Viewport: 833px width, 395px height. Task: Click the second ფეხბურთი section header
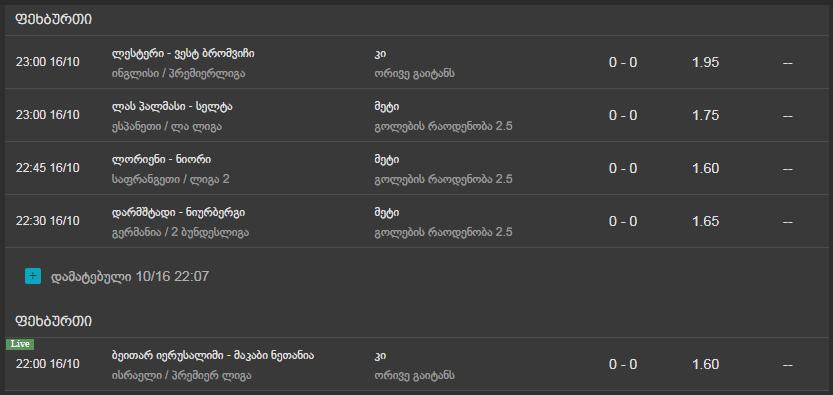tap(54, 322)
